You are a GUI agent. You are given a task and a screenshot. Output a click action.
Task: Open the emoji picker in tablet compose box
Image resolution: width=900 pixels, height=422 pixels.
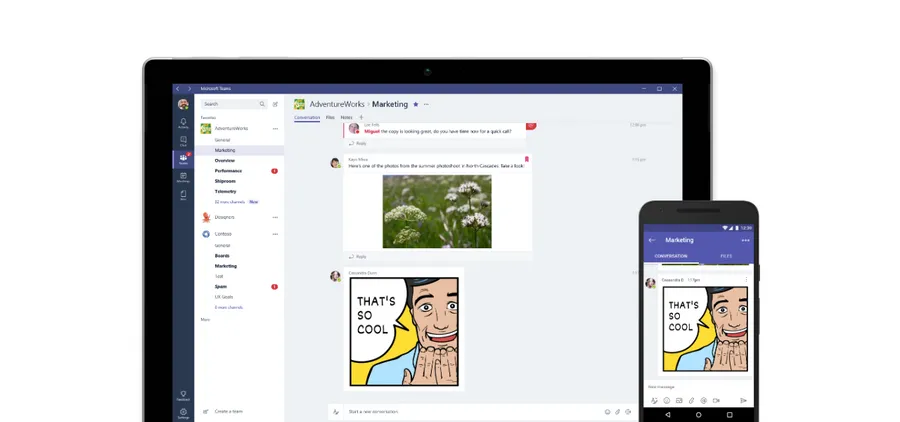click(x=607, y=412)
